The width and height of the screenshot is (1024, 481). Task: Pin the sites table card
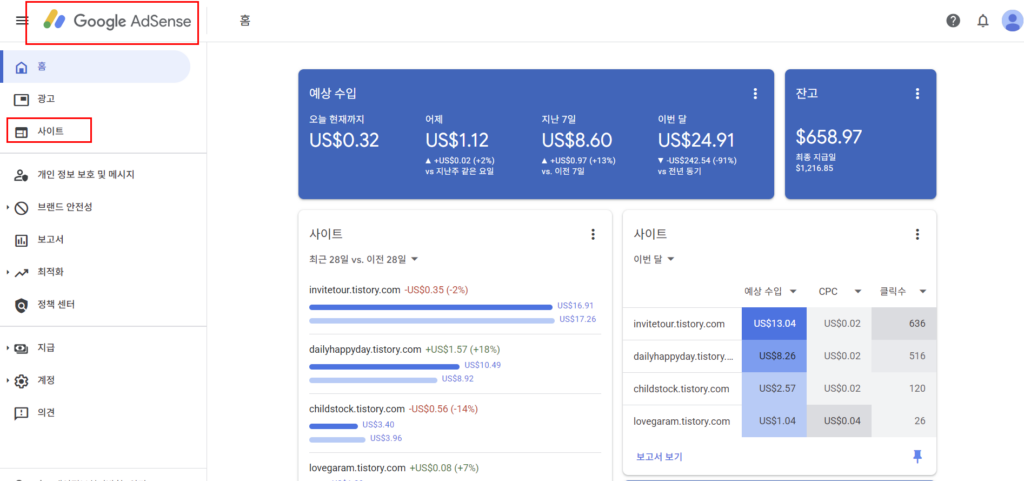click(918, 457)
